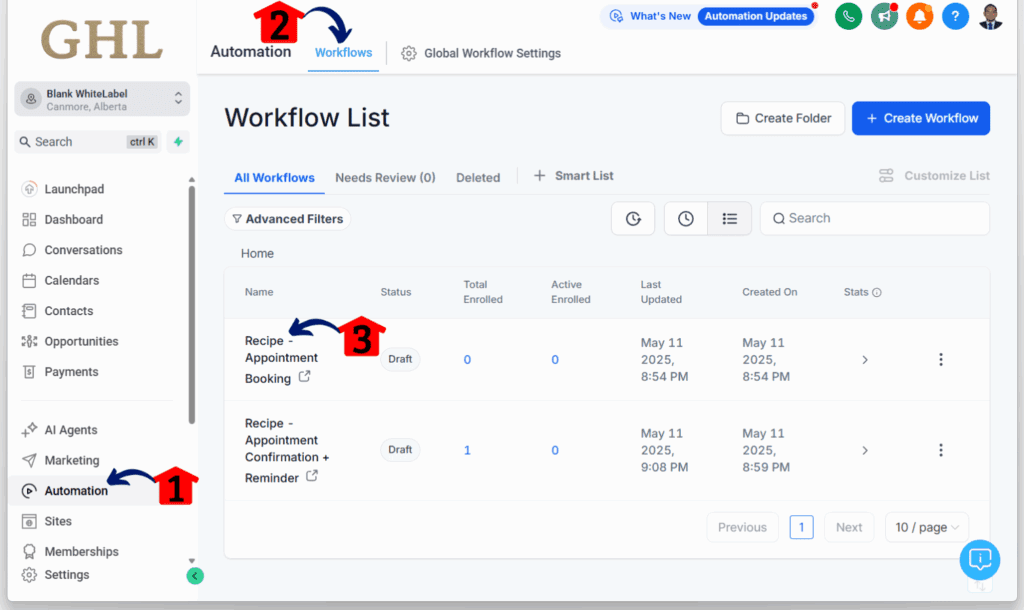Click the Stats info icon

(x=877, y=293)
